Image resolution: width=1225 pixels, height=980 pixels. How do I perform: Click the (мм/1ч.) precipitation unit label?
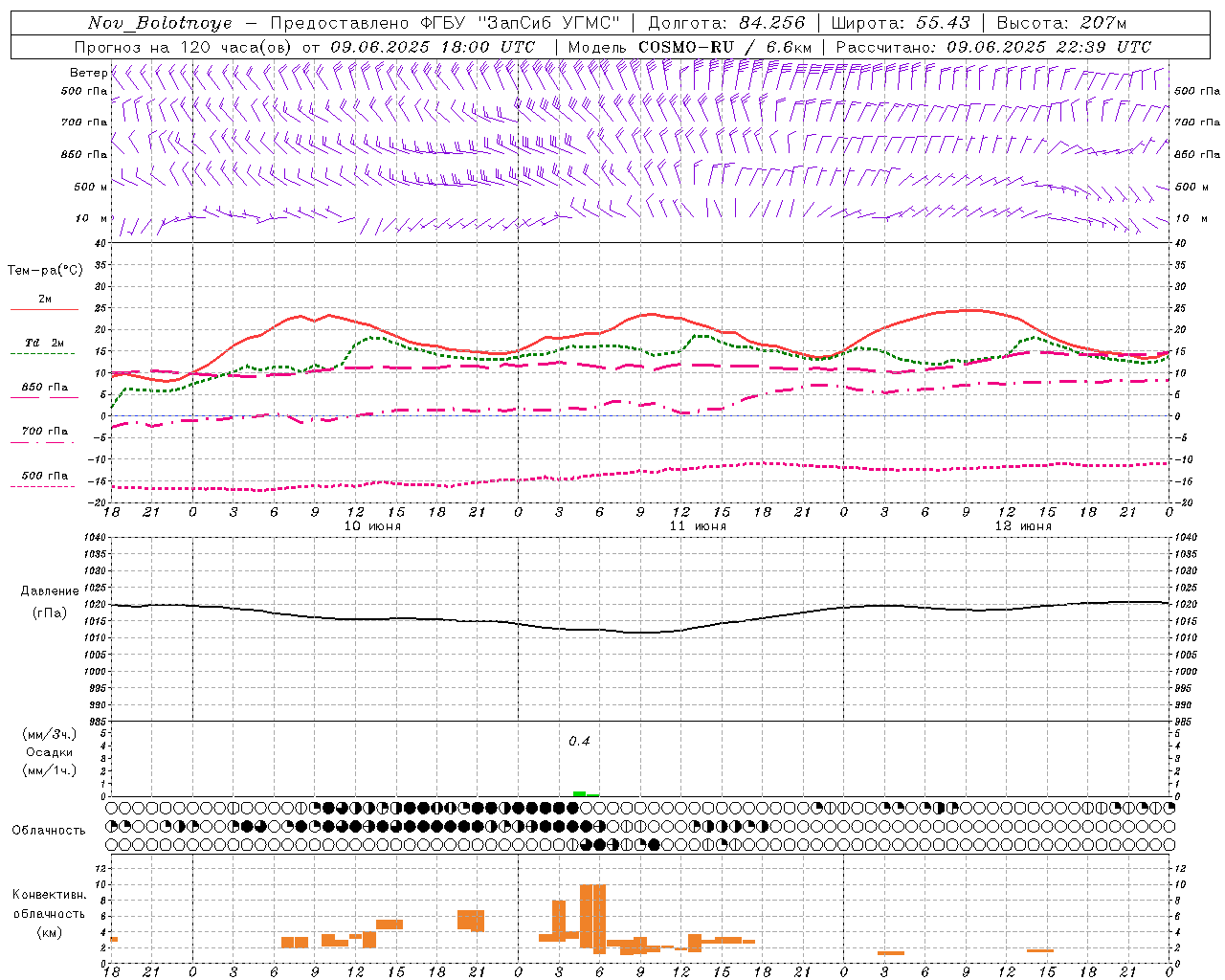[x=50, y=770]
